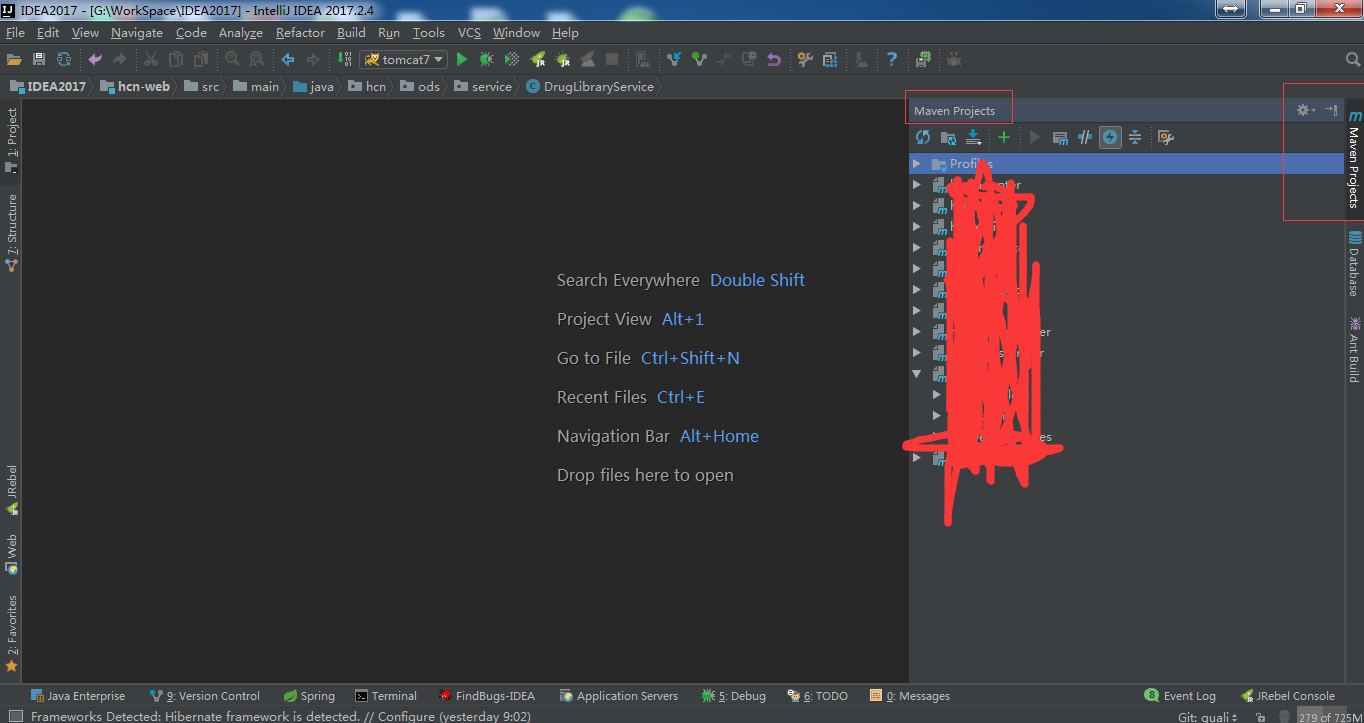Open Project Structure toolbar icon
This screenshot has height=723, width=1364.
(830, 60)
